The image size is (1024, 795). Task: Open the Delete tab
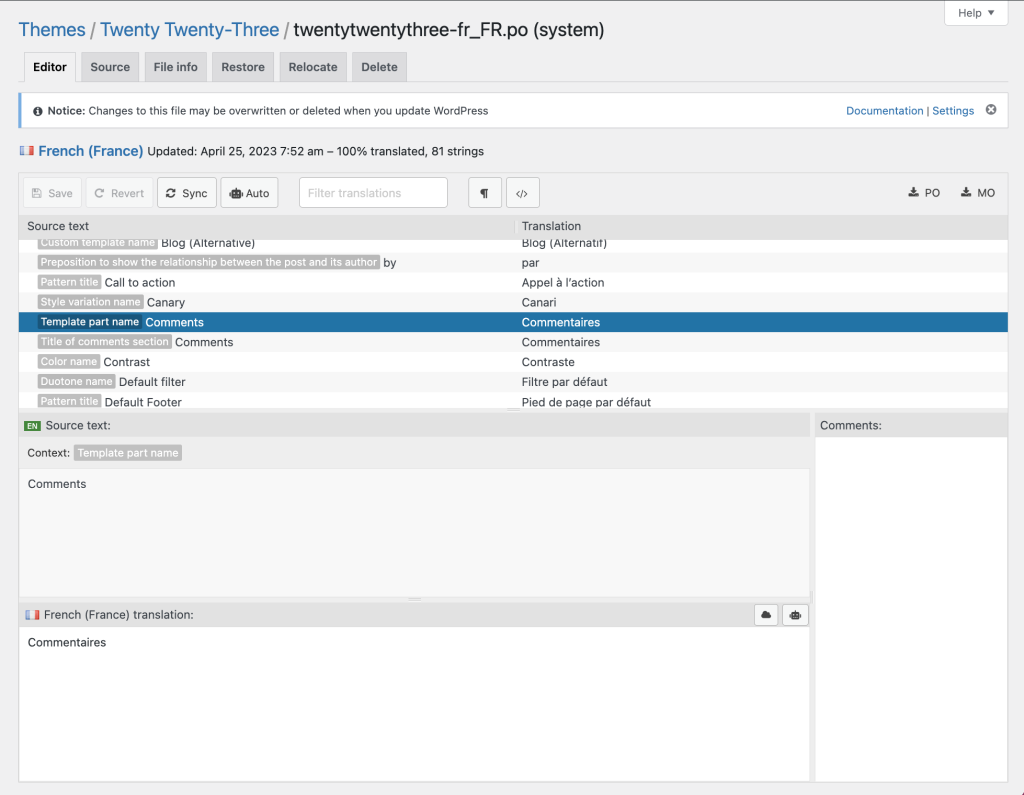379,67
